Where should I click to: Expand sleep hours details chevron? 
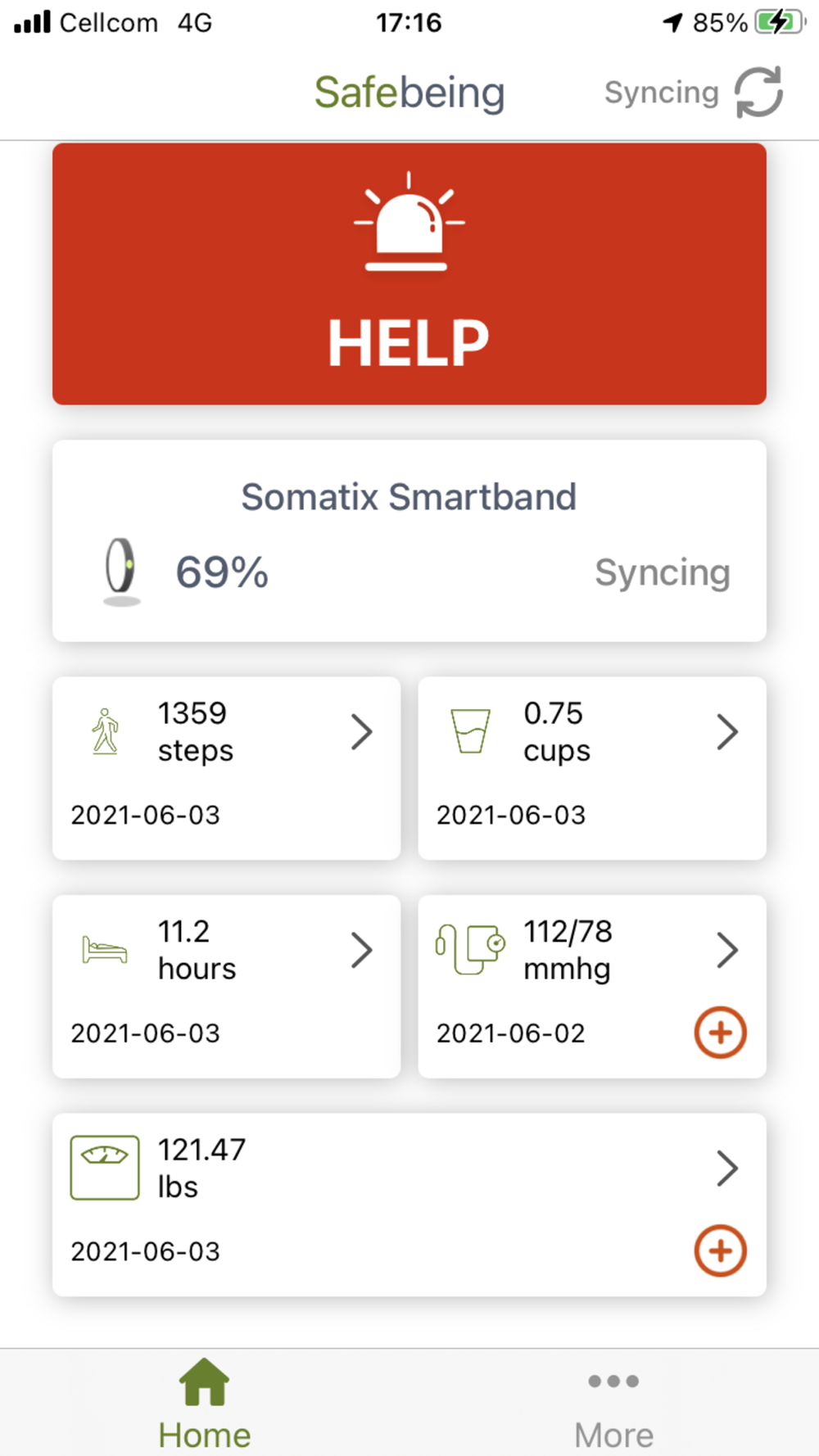pos(361,950)
